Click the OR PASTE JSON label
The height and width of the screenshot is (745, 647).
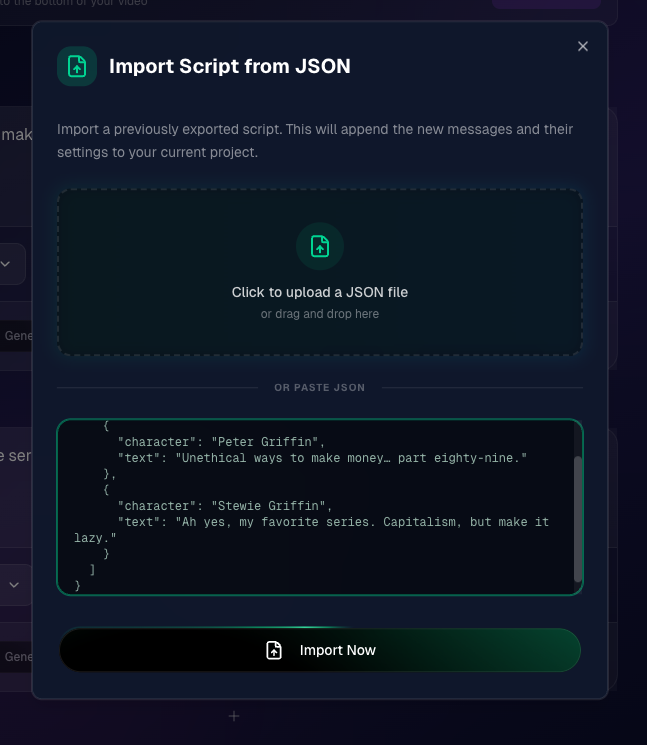click(x=320, y=388)
